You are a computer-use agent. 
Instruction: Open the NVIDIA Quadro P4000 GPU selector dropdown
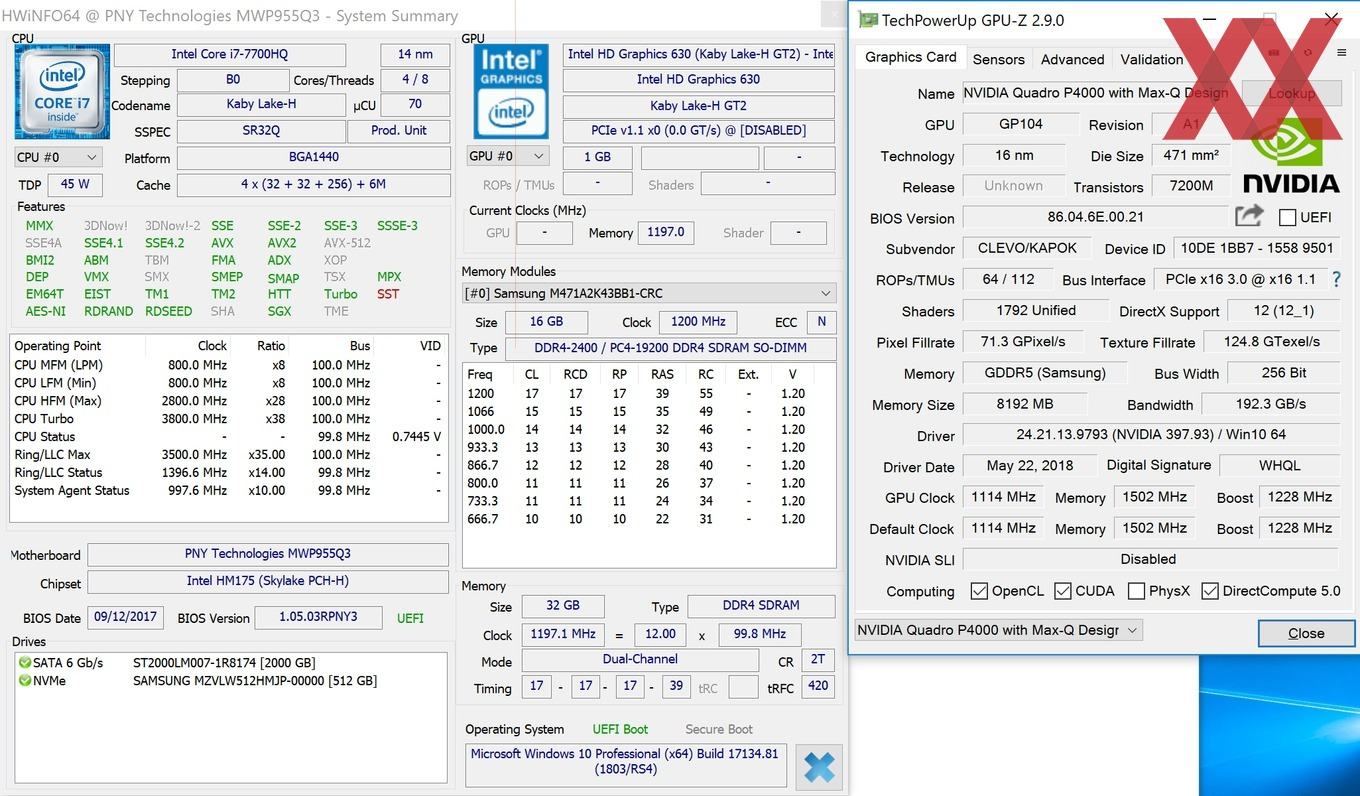[x=998, y=630]
